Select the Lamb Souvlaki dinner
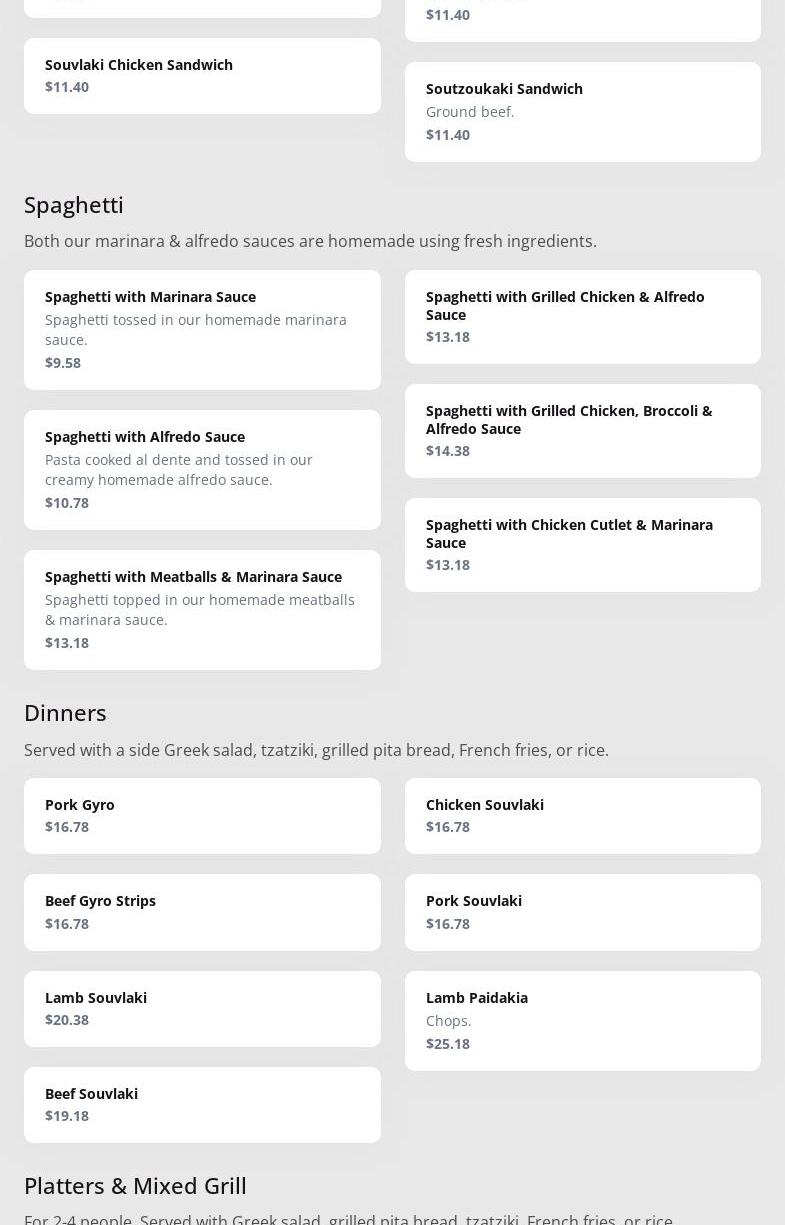This screenshot has width=785, height=1225. point(202,1008)
